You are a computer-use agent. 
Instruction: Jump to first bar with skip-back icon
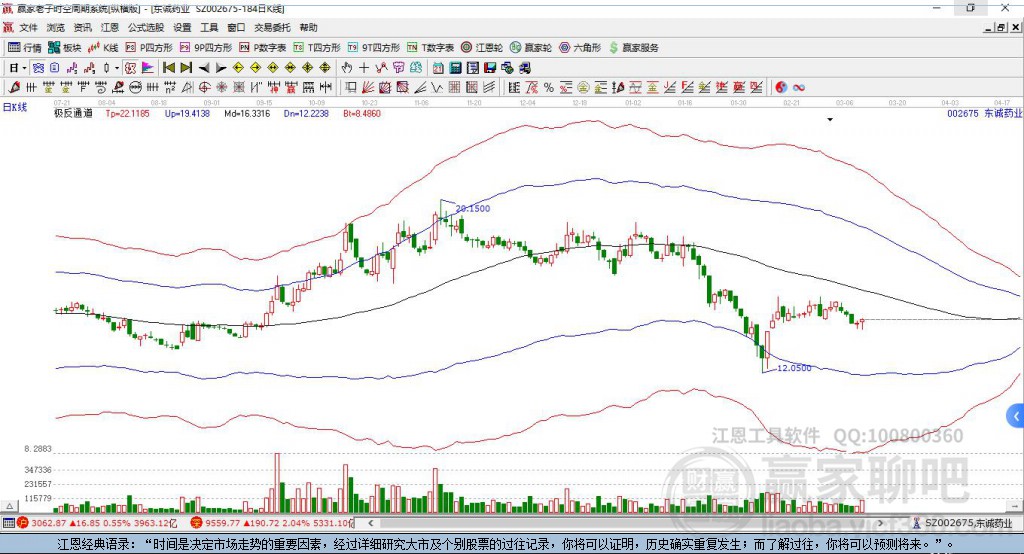(168, 68)
